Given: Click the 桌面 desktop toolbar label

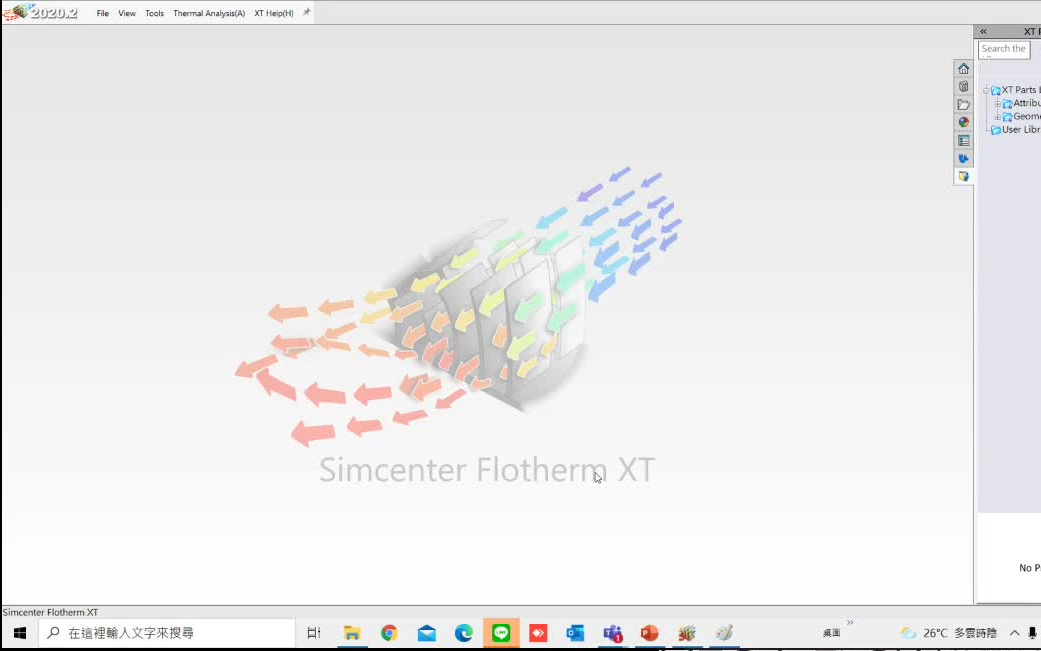Looking at the screenshot, I should (831, 634).
